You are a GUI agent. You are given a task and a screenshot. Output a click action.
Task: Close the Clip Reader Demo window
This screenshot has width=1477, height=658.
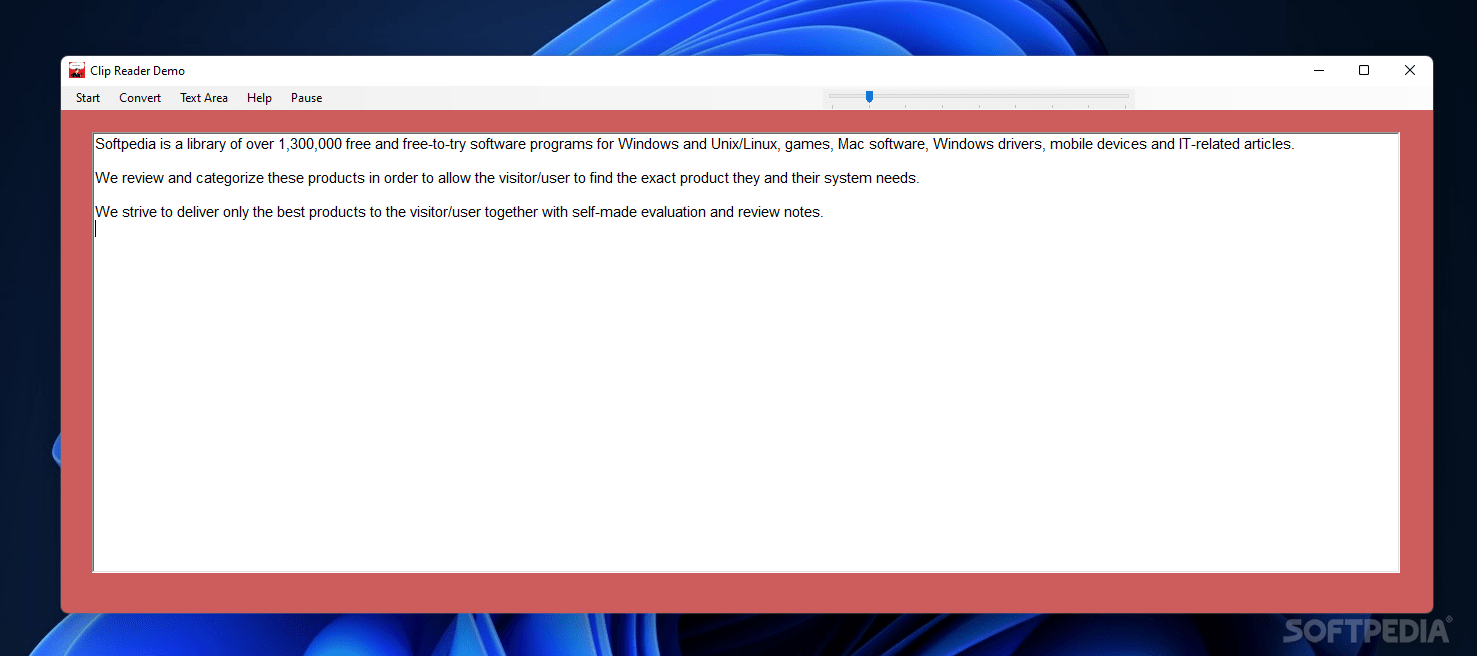click(1410, 70)
